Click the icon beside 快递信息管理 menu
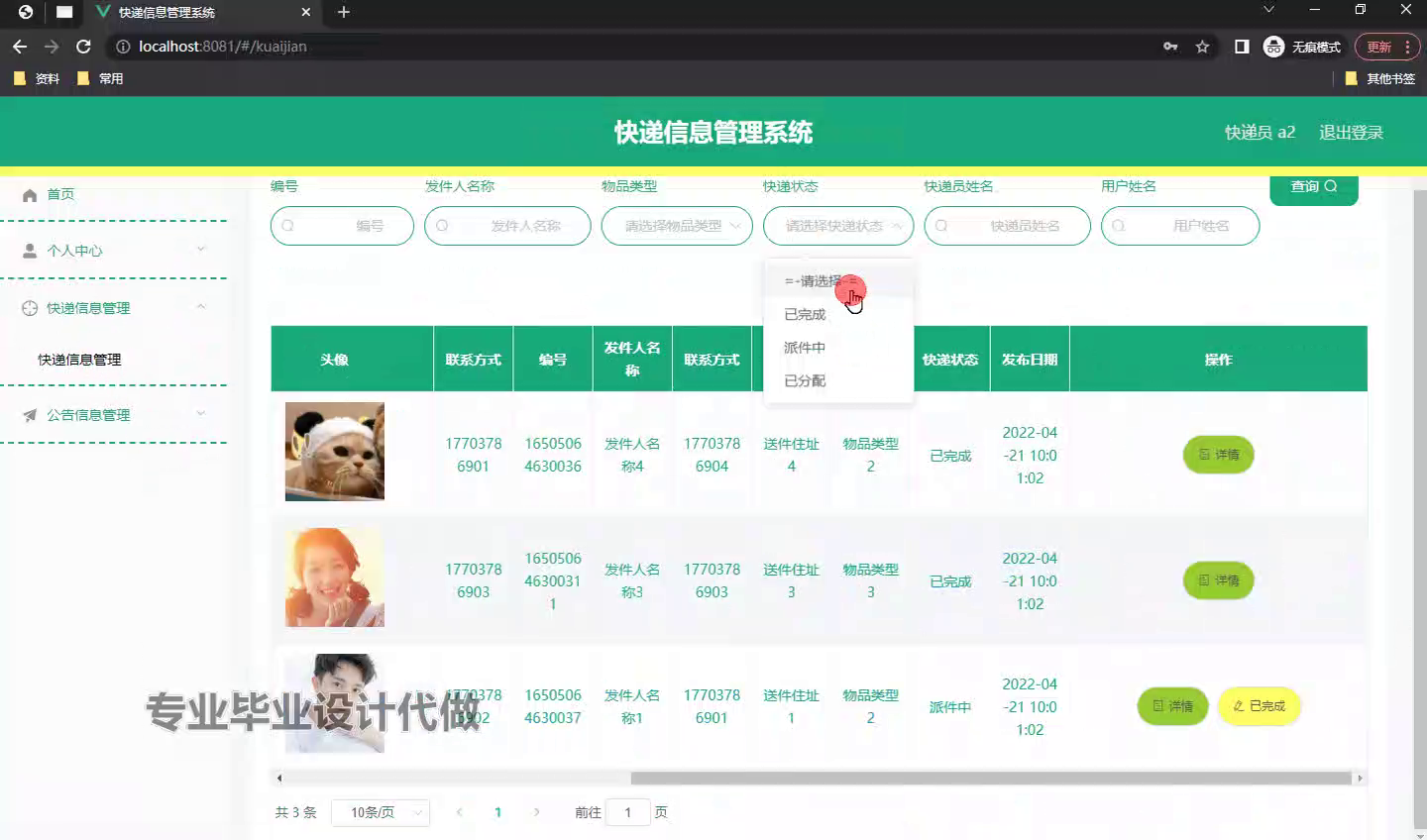1427x840 pixels. click(30, 308)
